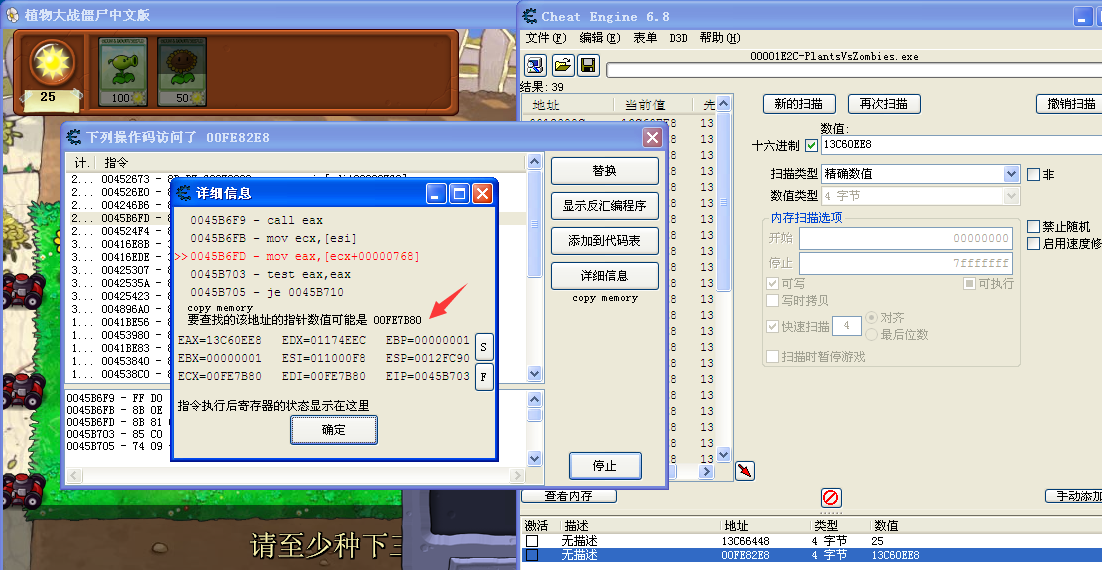Click the 数值 input field containing 13C60EE8
Screen dimensions: 1102x570
click(x=961, y=145)
